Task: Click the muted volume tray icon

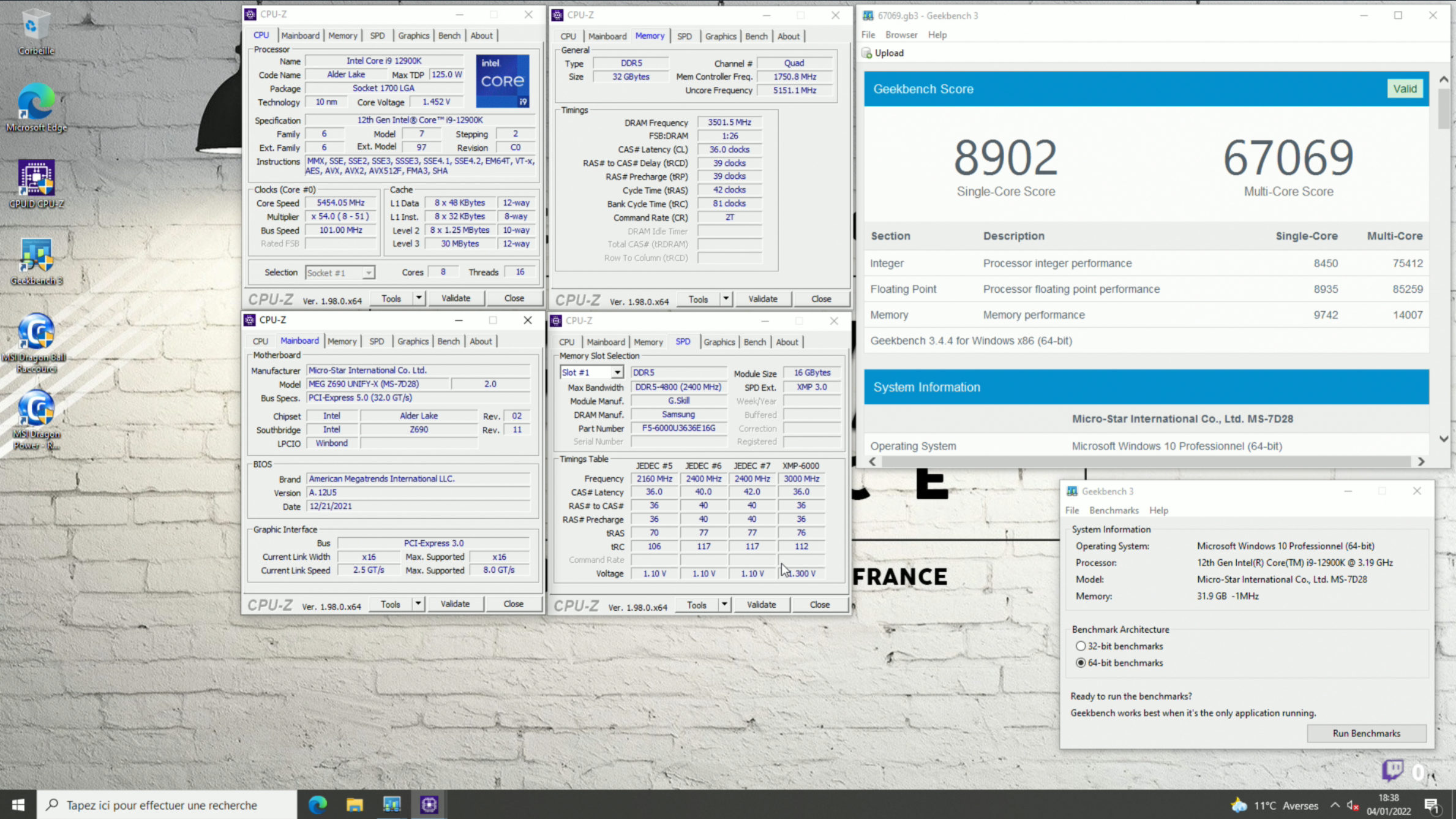Action: click(x=1354, y=805)
